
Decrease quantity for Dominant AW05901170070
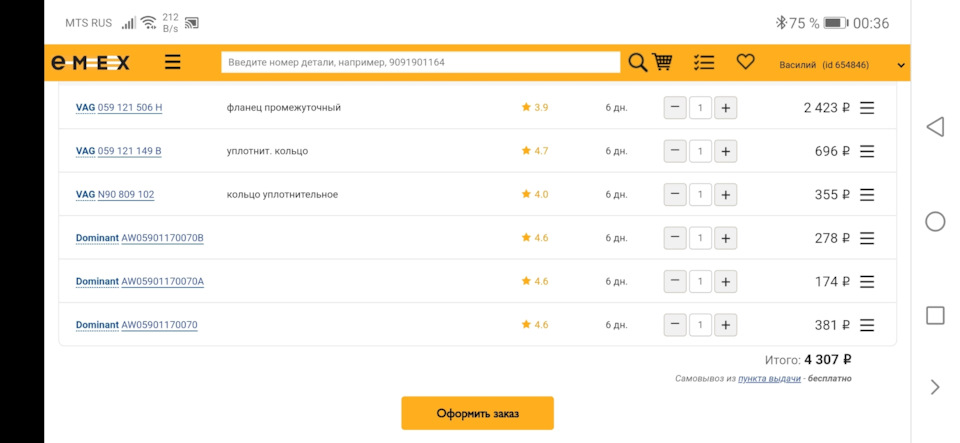[x=675, y=324]
